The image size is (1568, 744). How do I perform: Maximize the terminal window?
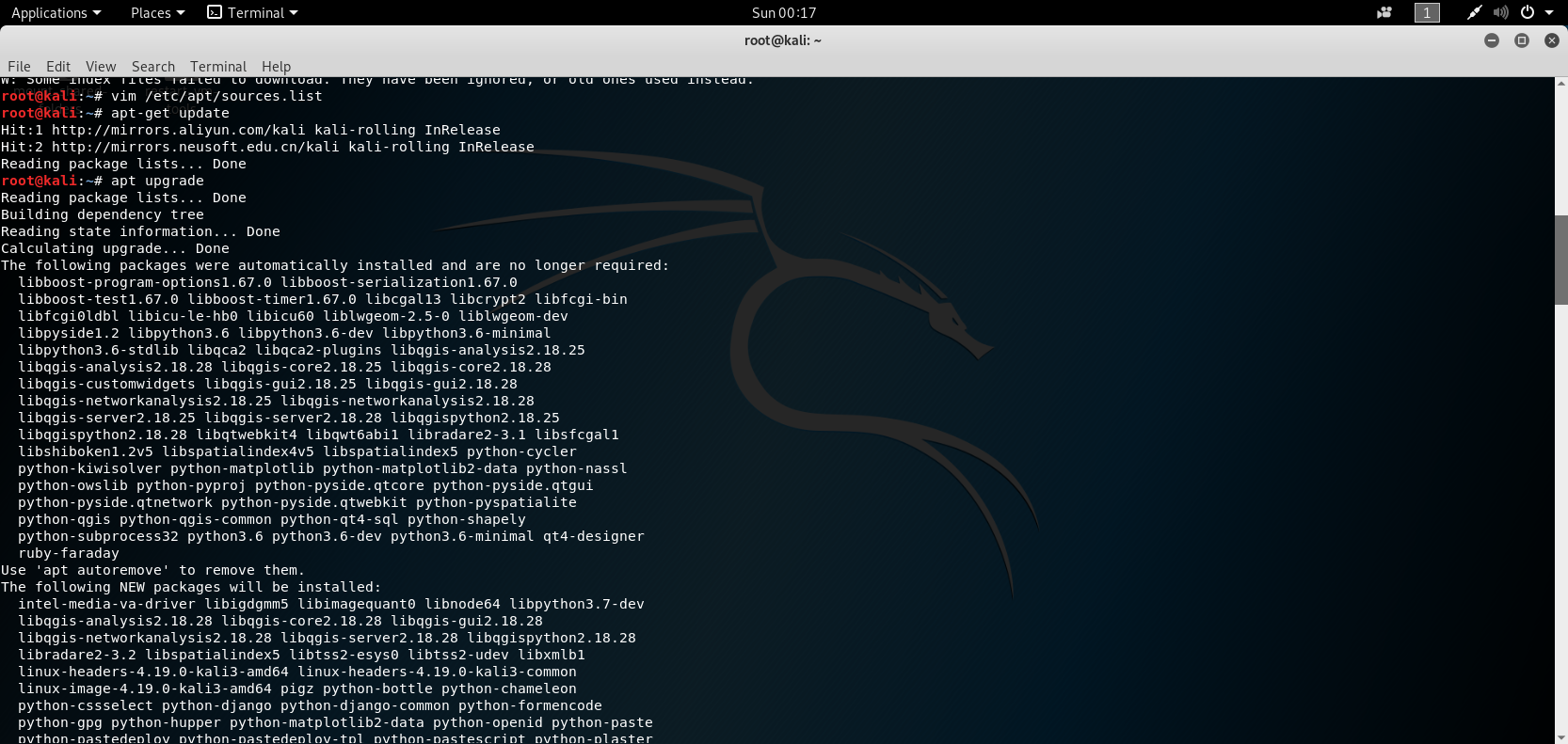[1522, 40]
